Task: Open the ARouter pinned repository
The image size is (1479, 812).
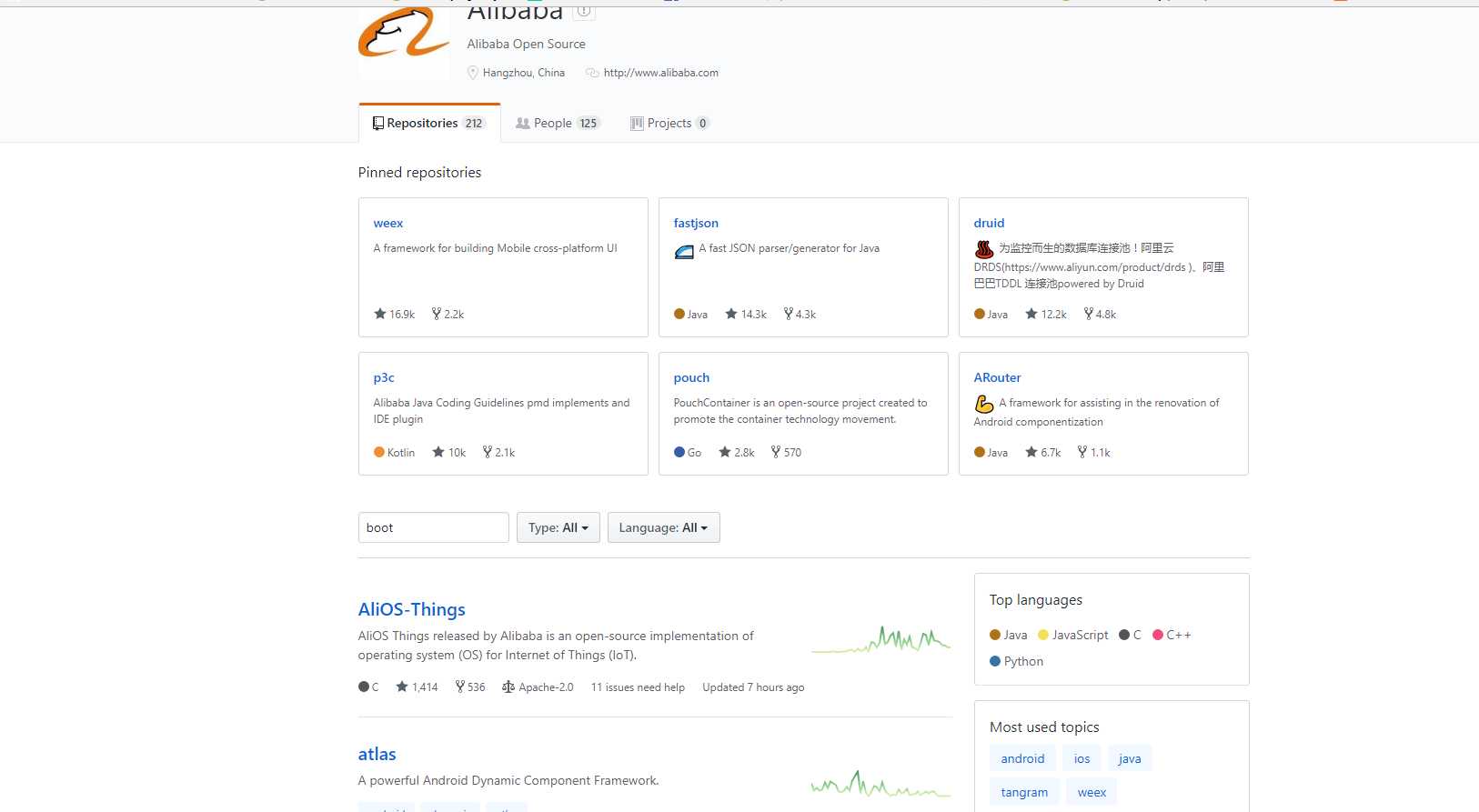Action: coord(997,377)
